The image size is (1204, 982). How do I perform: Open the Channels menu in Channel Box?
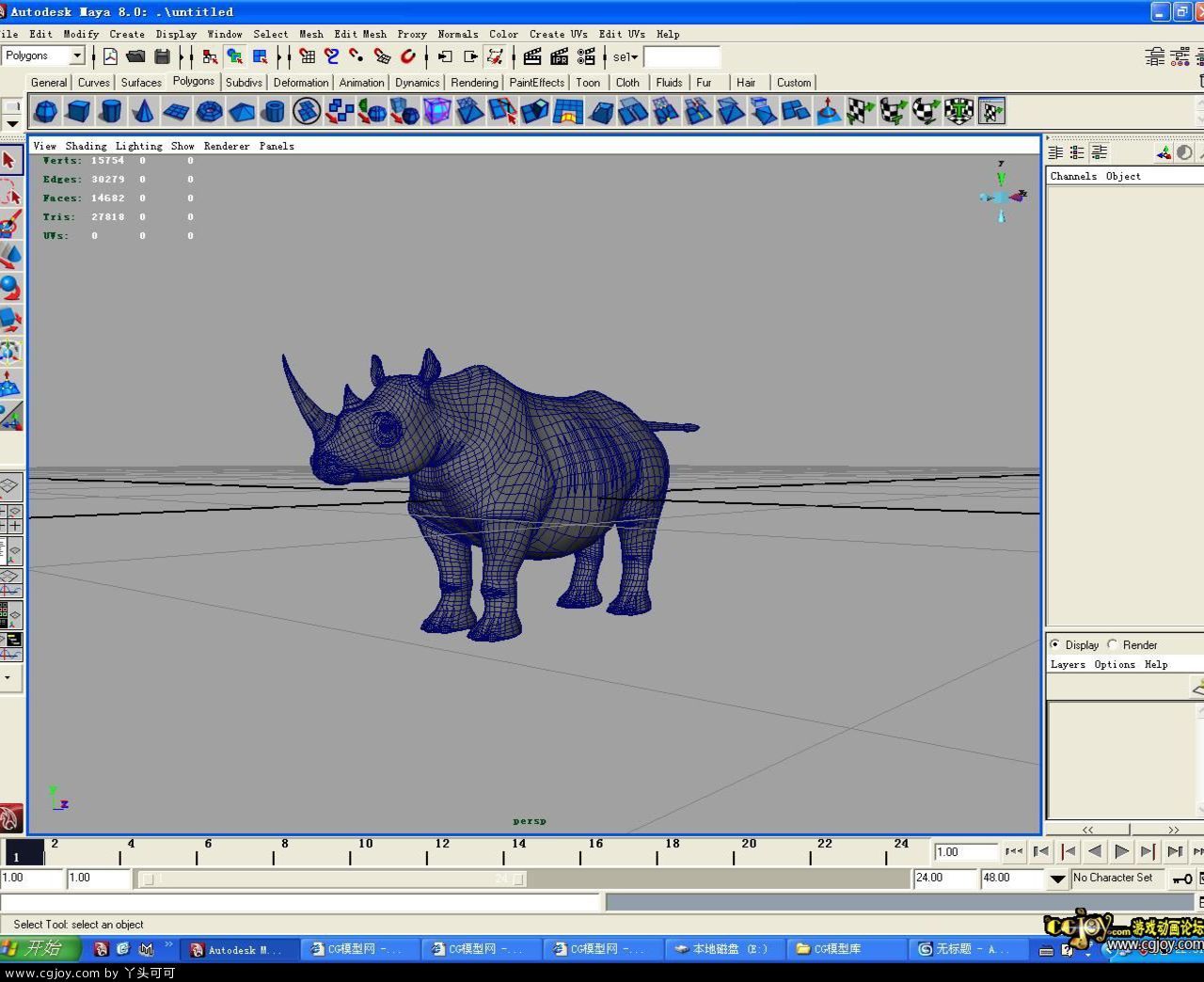coord(1073,176)
